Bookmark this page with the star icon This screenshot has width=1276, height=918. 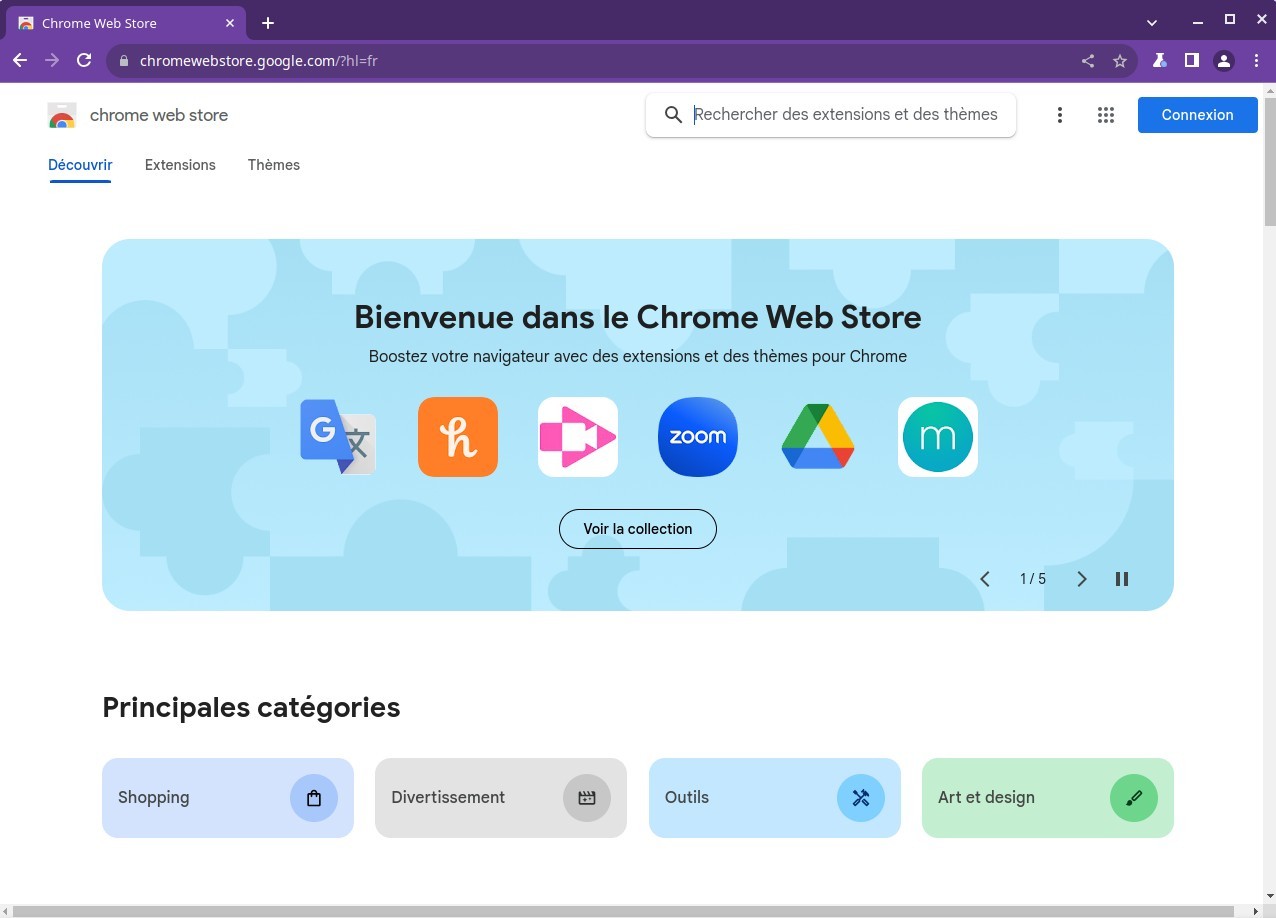(x=1120, y=61)
